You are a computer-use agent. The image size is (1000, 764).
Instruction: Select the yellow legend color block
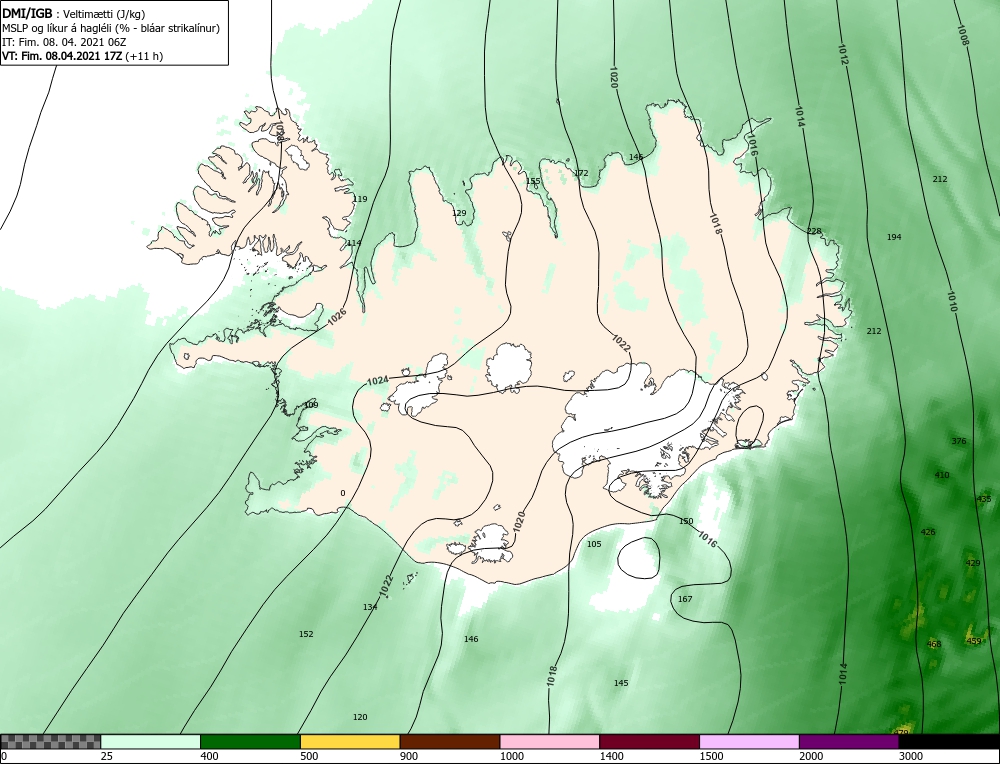click(x=349, y=741)
